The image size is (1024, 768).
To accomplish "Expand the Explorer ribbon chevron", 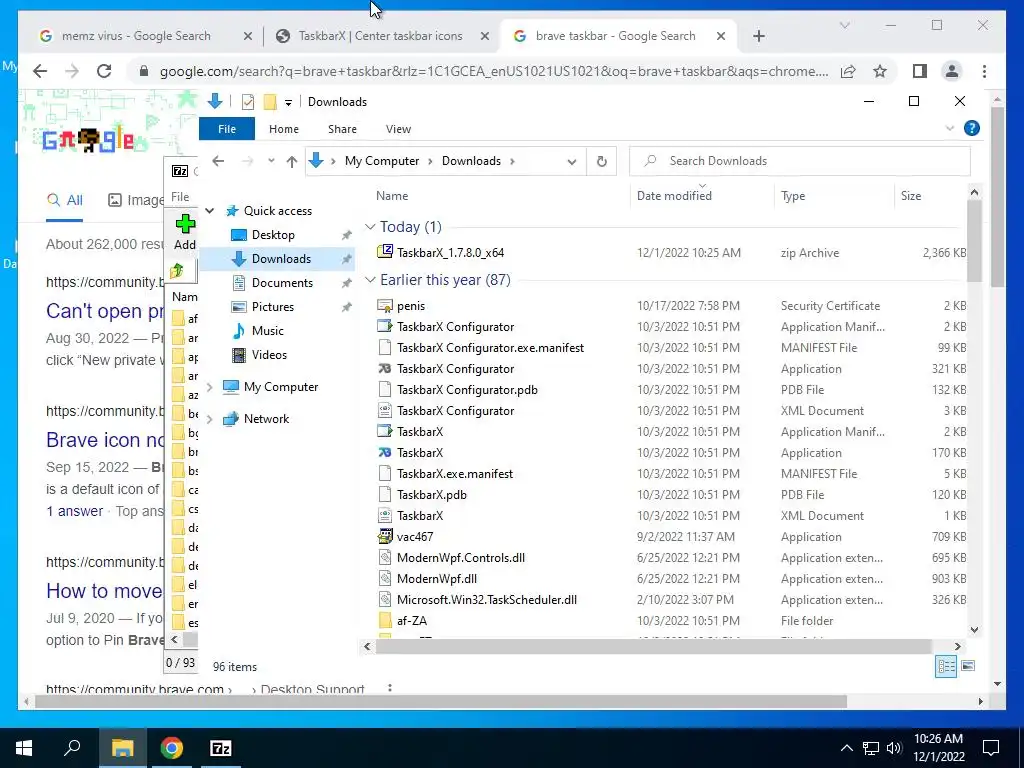I will 950,129.
